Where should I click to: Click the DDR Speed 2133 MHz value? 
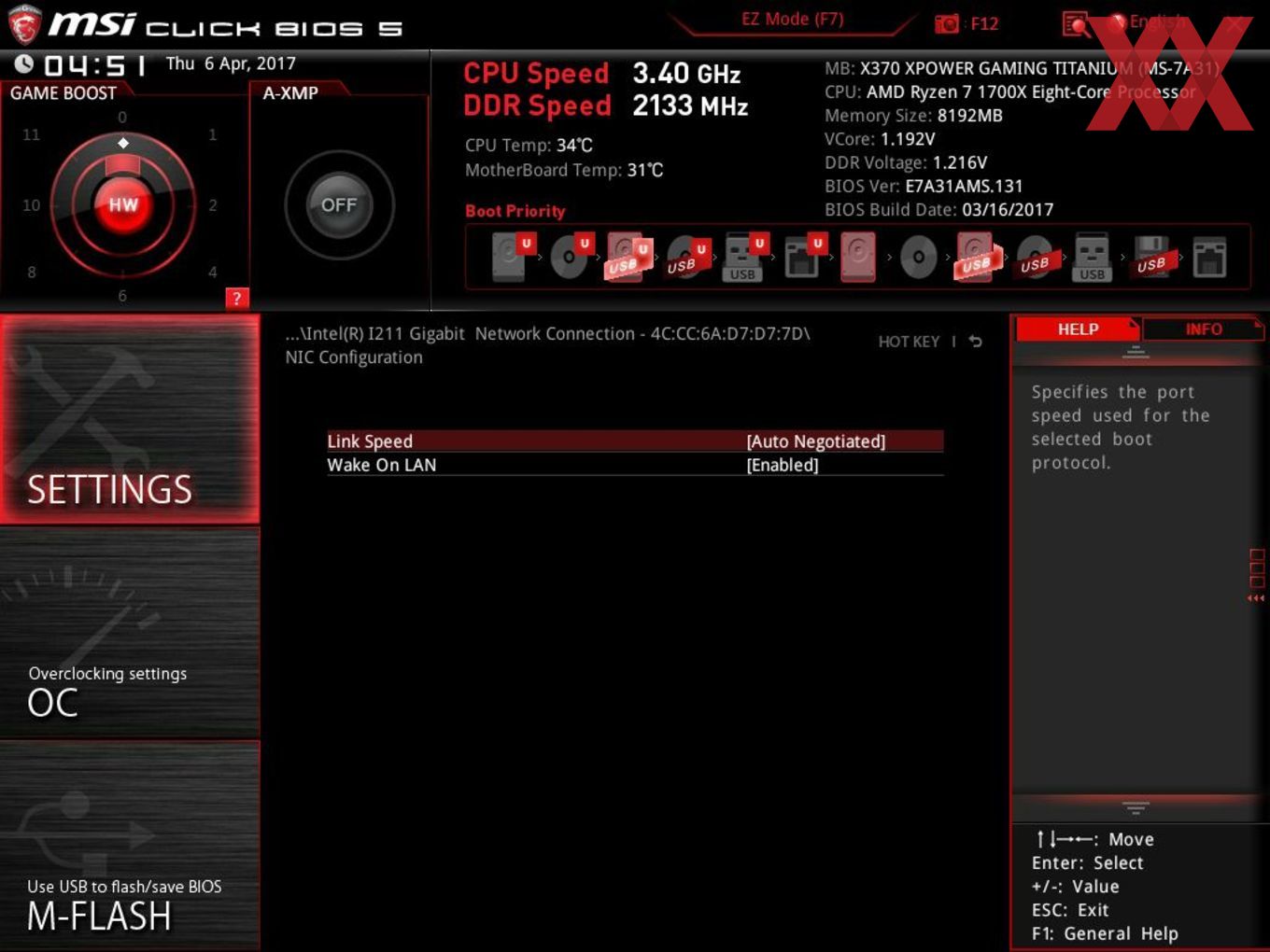(x=690, y=106)
